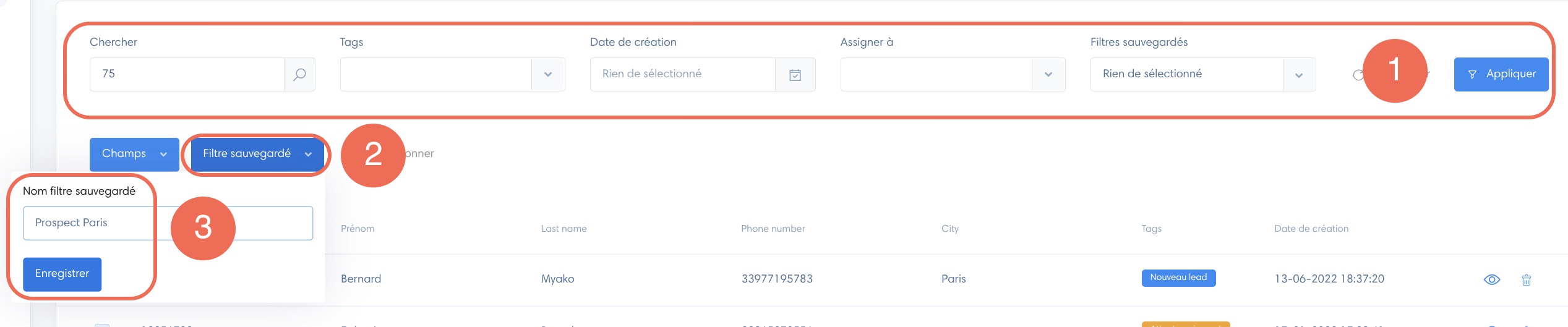Click the Nouveau lead tag badge

[1178, 278]
